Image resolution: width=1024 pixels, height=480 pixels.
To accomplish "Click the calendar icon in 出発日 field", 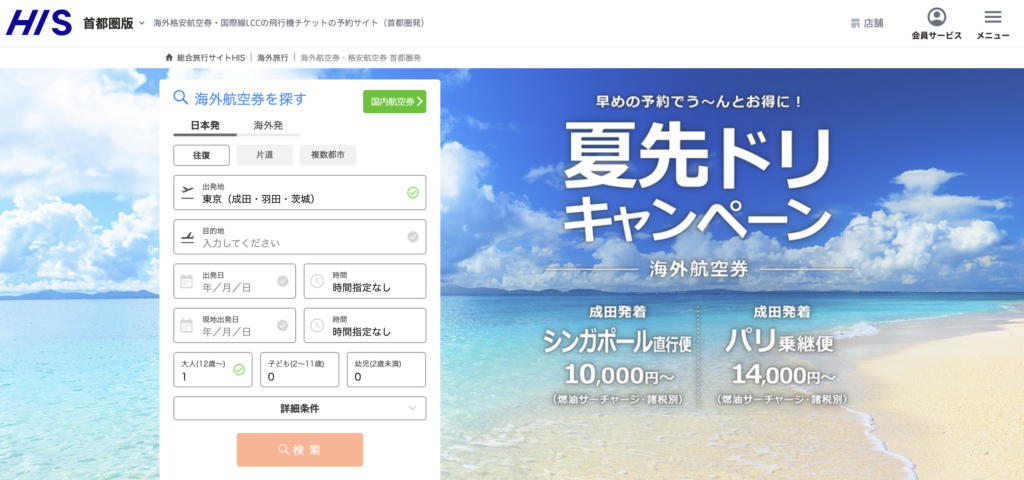I will (187, 281).
